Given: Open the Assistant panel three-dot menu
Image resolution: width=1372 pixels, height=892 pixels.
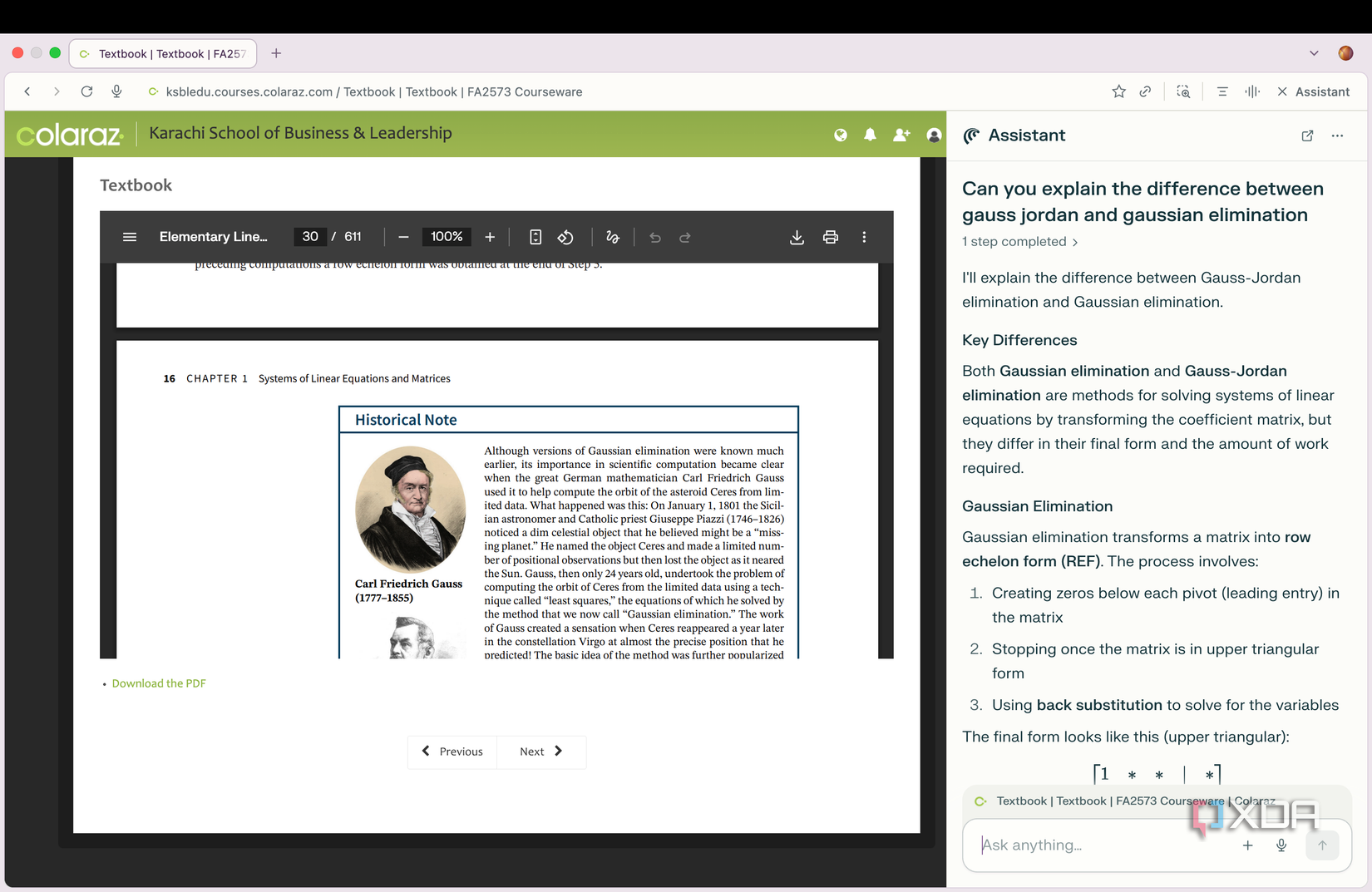Looking at the screenshot, I should coord(1337,136).
